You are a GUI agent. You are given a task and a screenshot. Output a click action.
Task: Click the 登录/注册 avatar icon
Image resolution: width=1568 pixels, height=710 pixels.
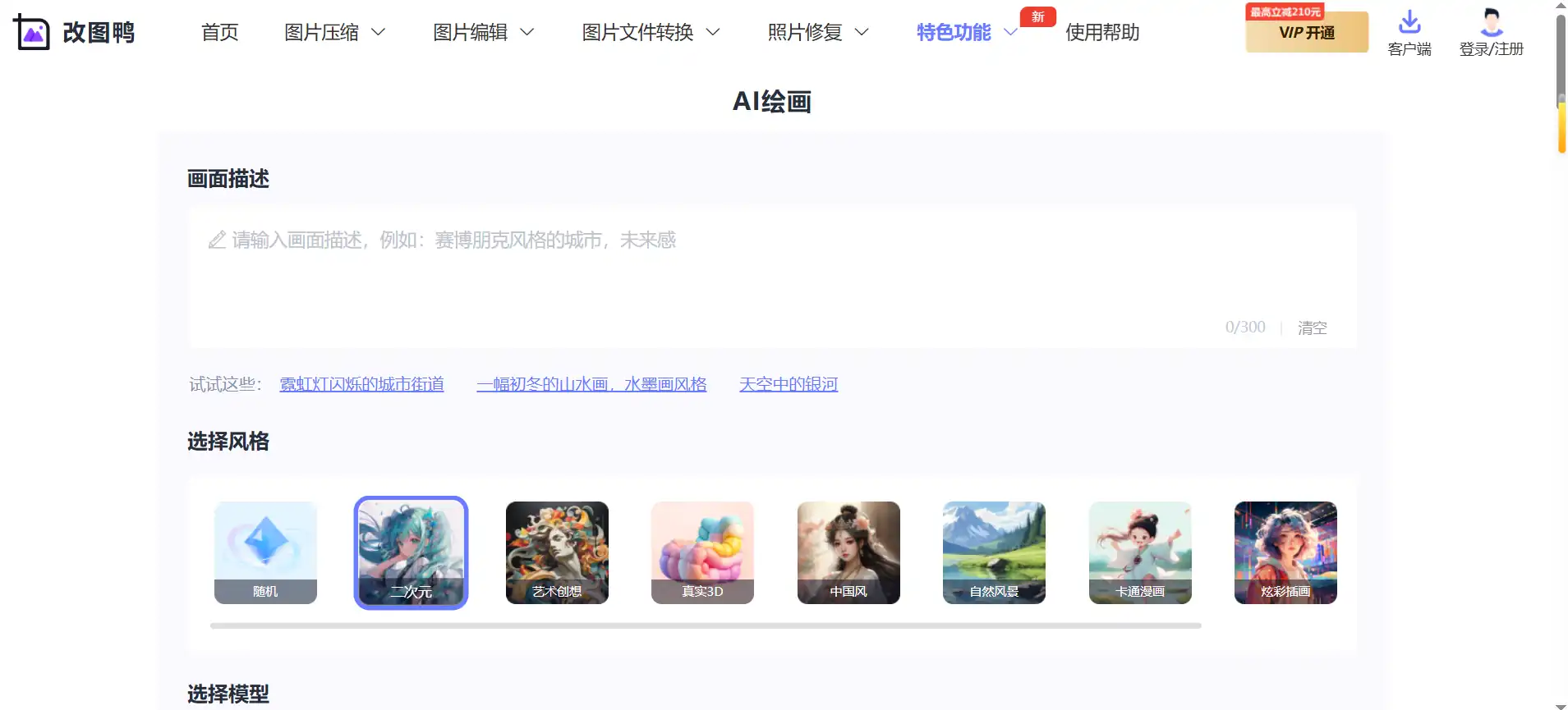[1492, 21]
